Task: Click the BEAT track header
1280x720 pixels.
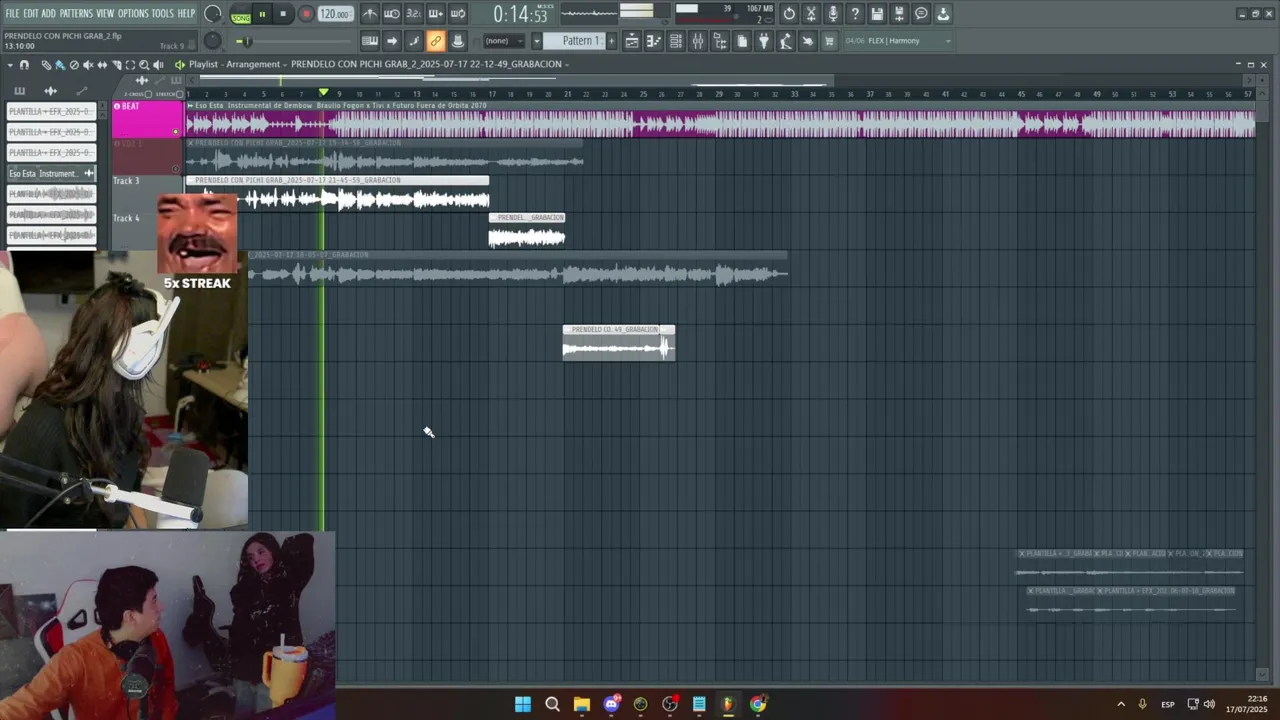Action: (147, 119)
